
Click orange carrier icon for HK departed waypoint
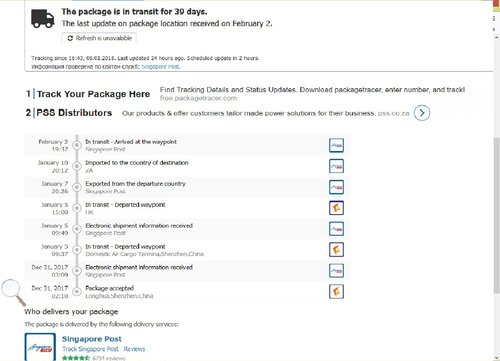pyautogui.click(x=336, y=208)
